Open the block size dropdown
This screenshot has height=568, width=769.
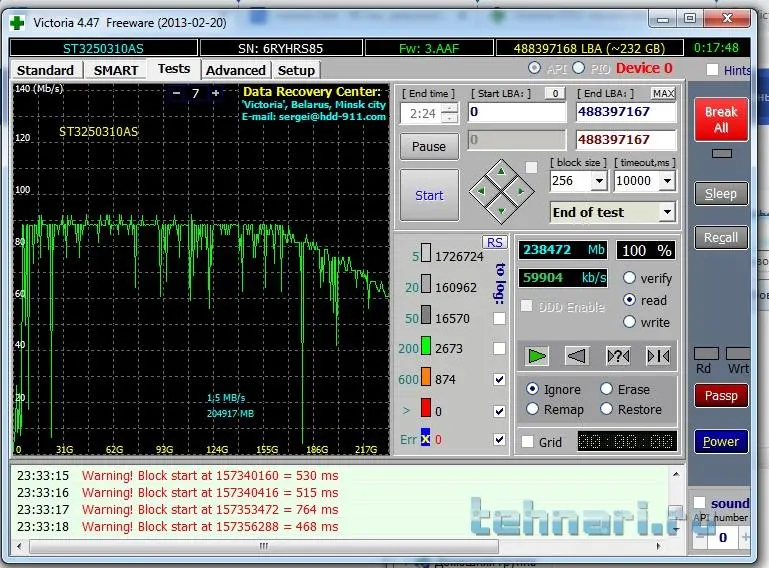[598, 181]
